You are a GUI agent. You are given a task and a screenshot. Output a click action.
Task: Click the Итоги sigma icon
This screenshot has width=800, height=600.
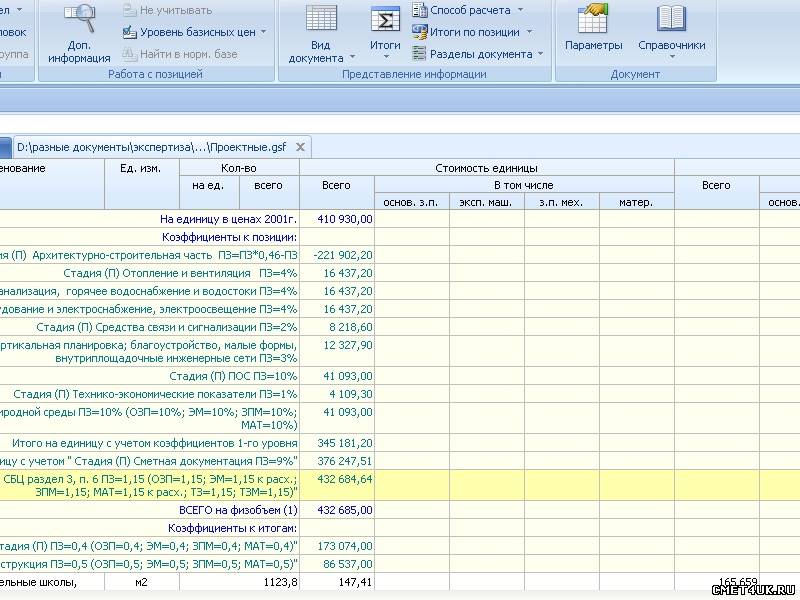[385, 19]
